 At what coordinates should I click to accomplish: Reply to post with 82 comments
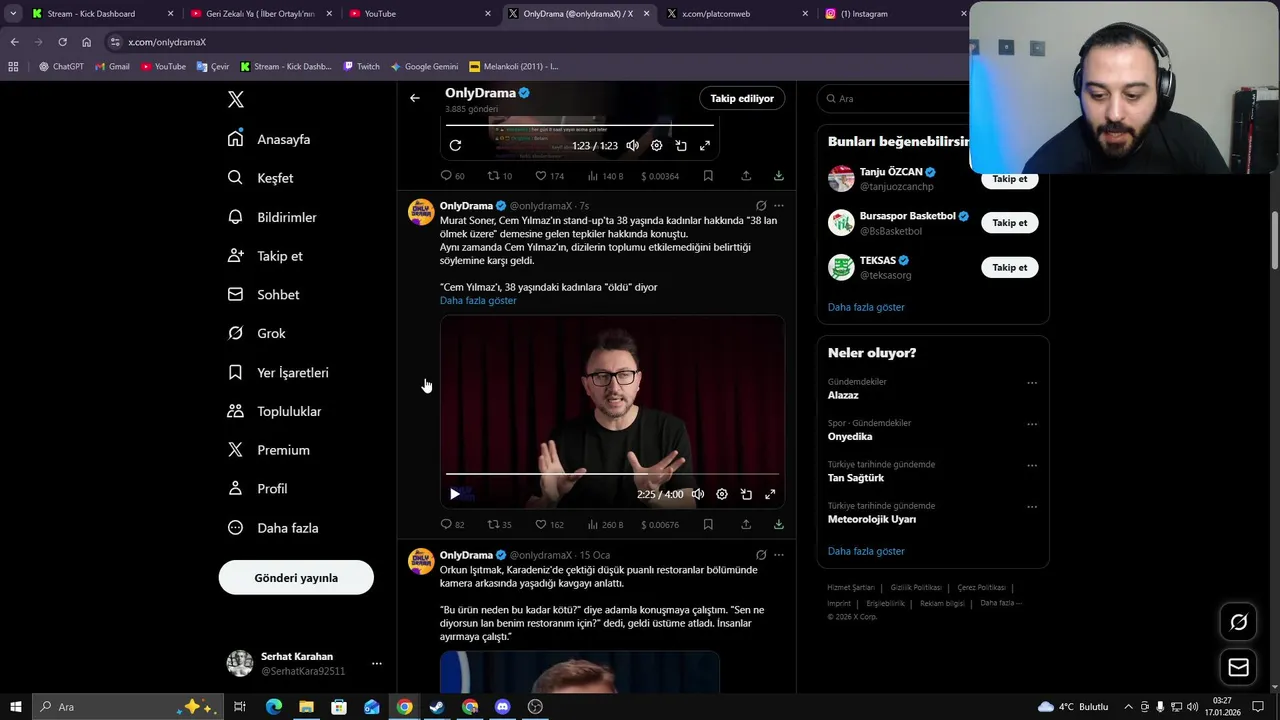click(x=452, y=524)
